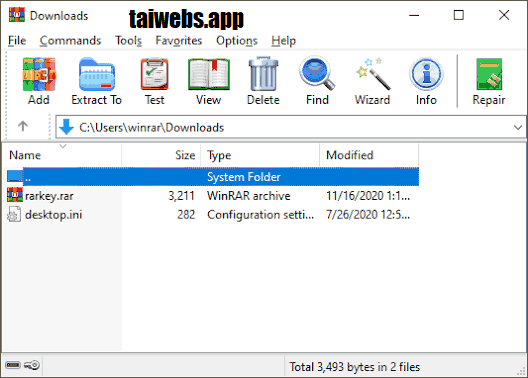Click the Repair archive icon
Image resolution: width=528 pixels, height=378 pixels.
pyautogui.click(x=489, y=74)
